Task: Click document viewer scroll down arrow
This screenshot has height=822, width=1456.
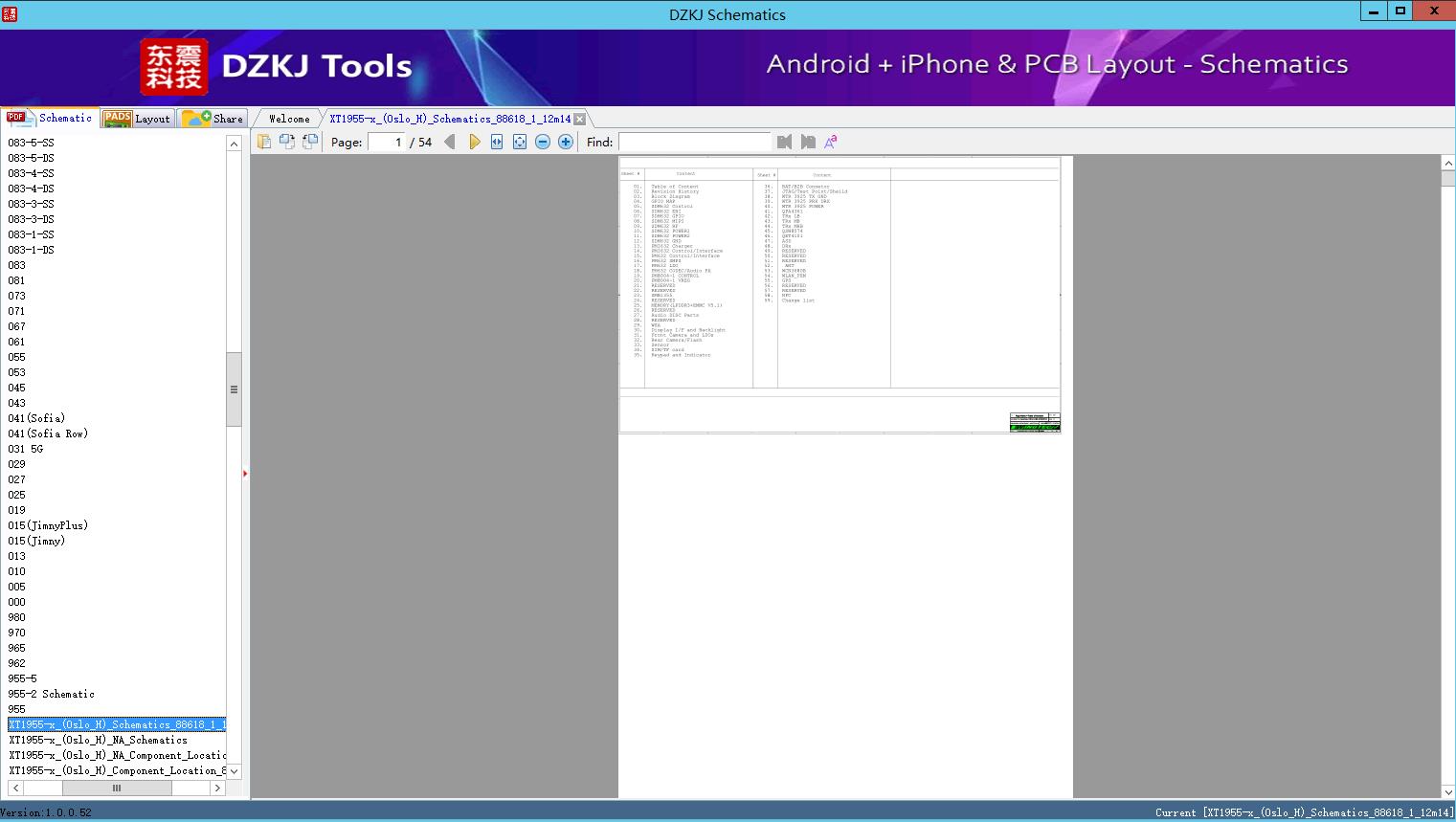Action: pos(1448,792)
